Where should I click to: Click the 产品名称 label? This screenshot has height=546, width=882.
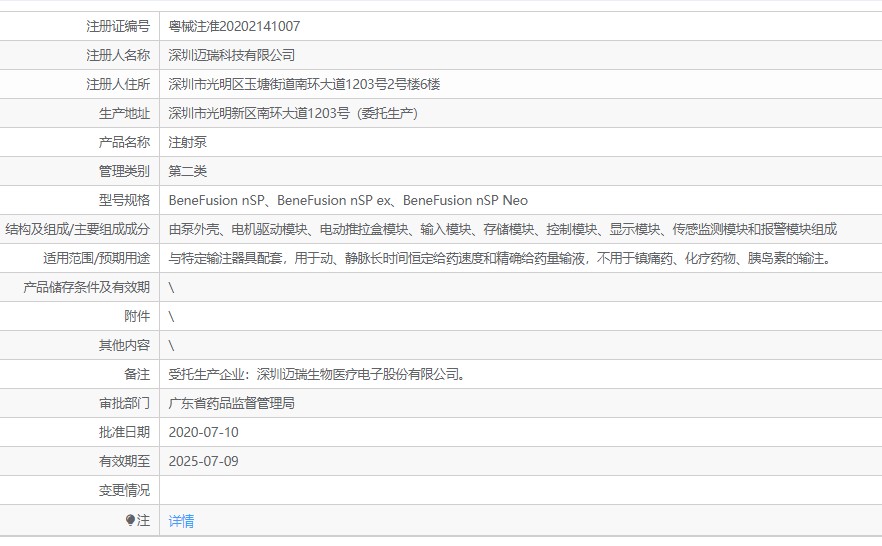pyautogui.click(x=124, y=142)
